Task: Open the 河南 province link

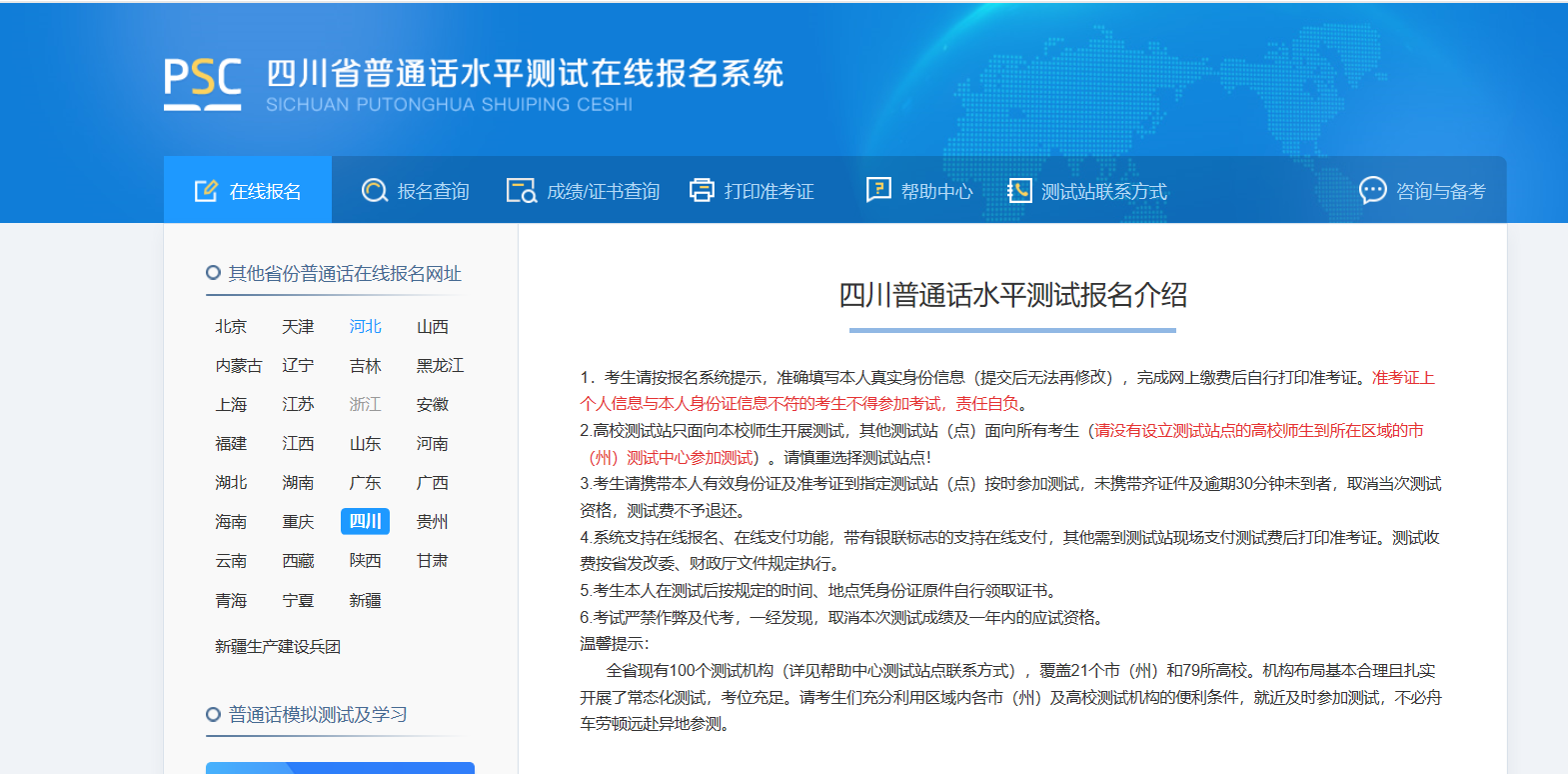Action: click(433, 444)
